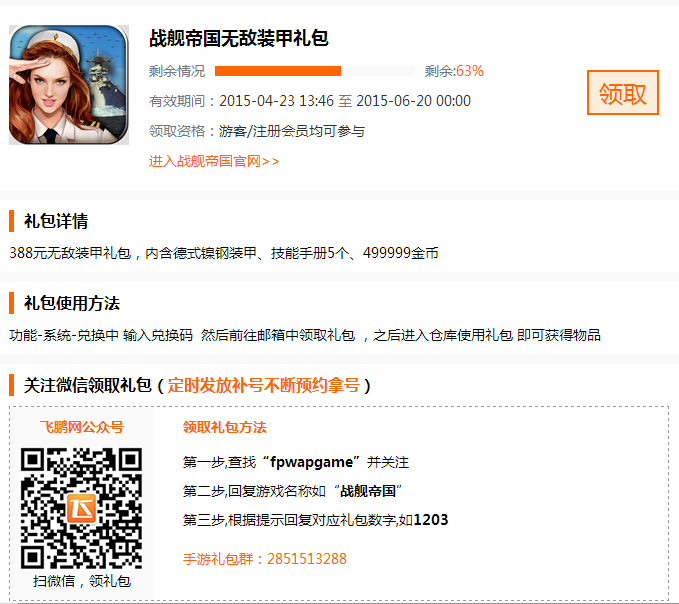
Task: Click the WeChat QR code image
Action: pos(81,508)
